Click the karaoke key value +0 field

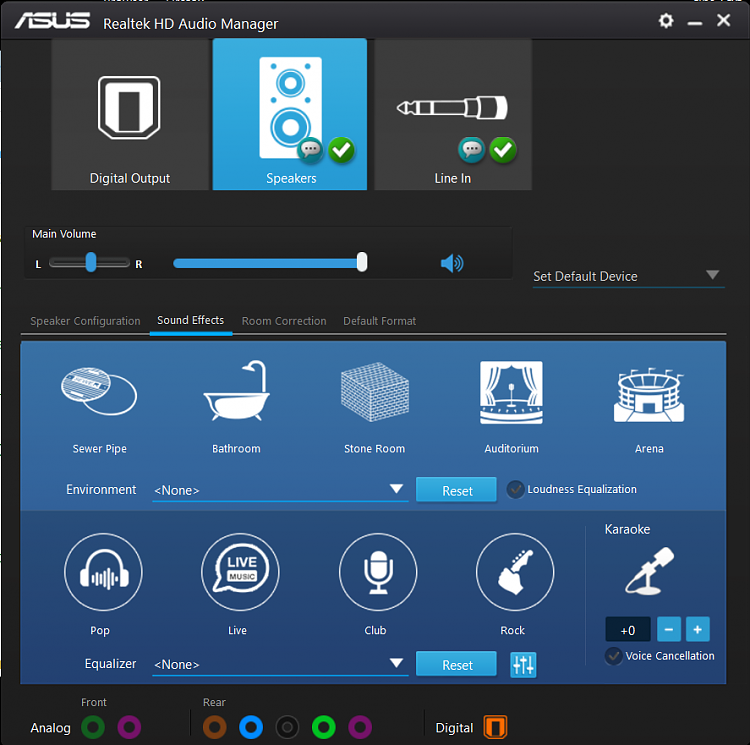tap(628, 630)
